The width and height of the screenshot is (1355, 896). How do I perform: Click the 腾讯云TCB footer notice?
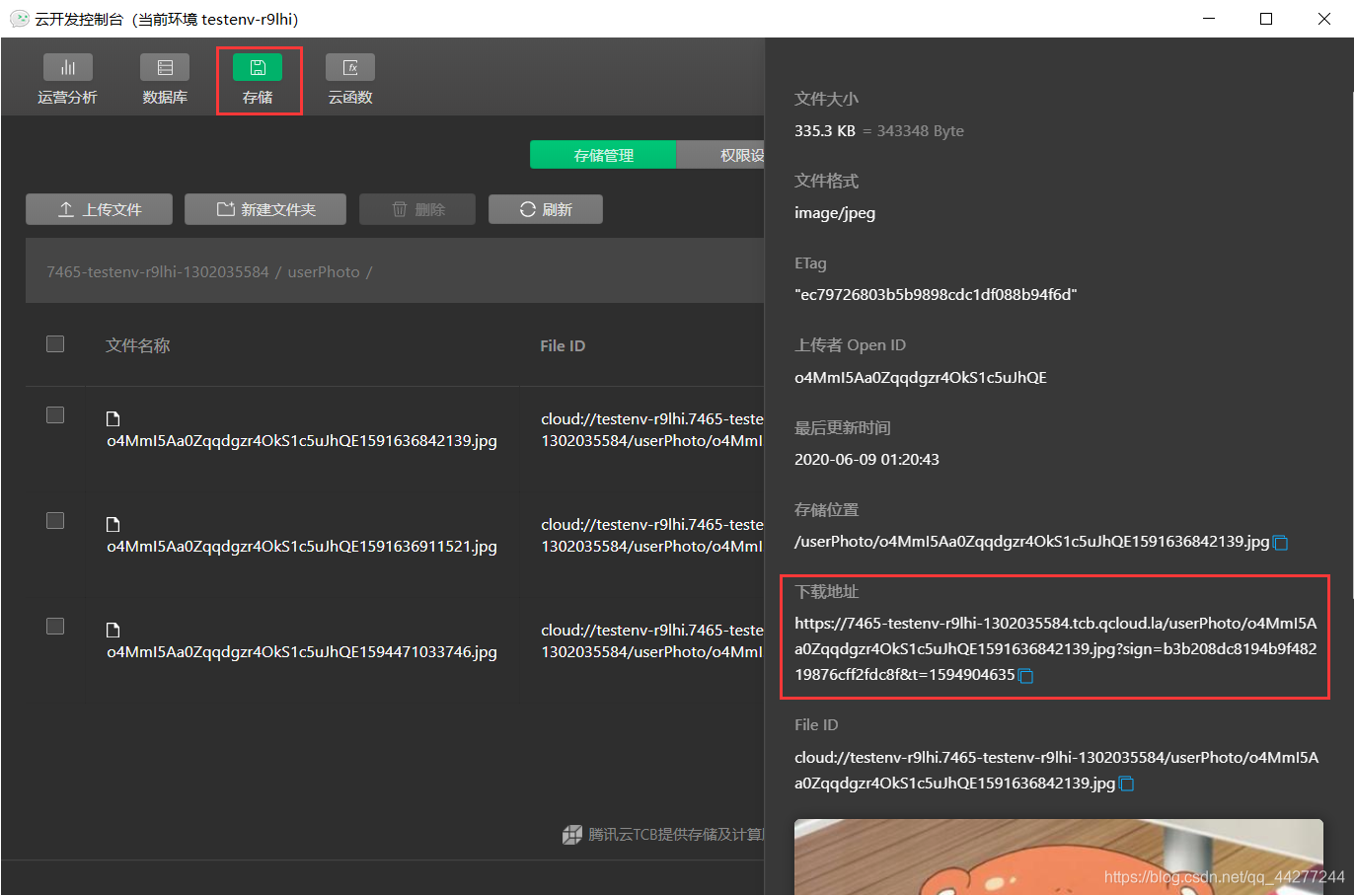coord(663,835)
